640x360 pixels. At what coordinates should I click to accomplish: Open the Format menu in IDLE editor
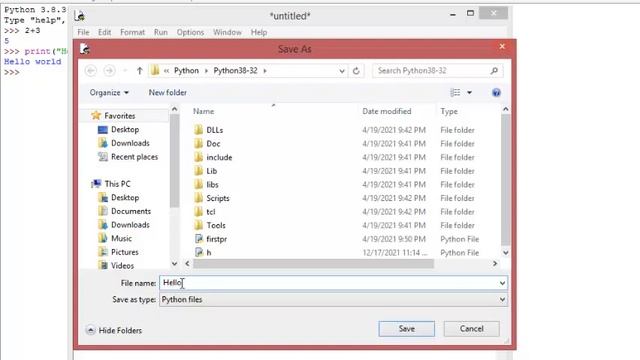tap(132, 32)
